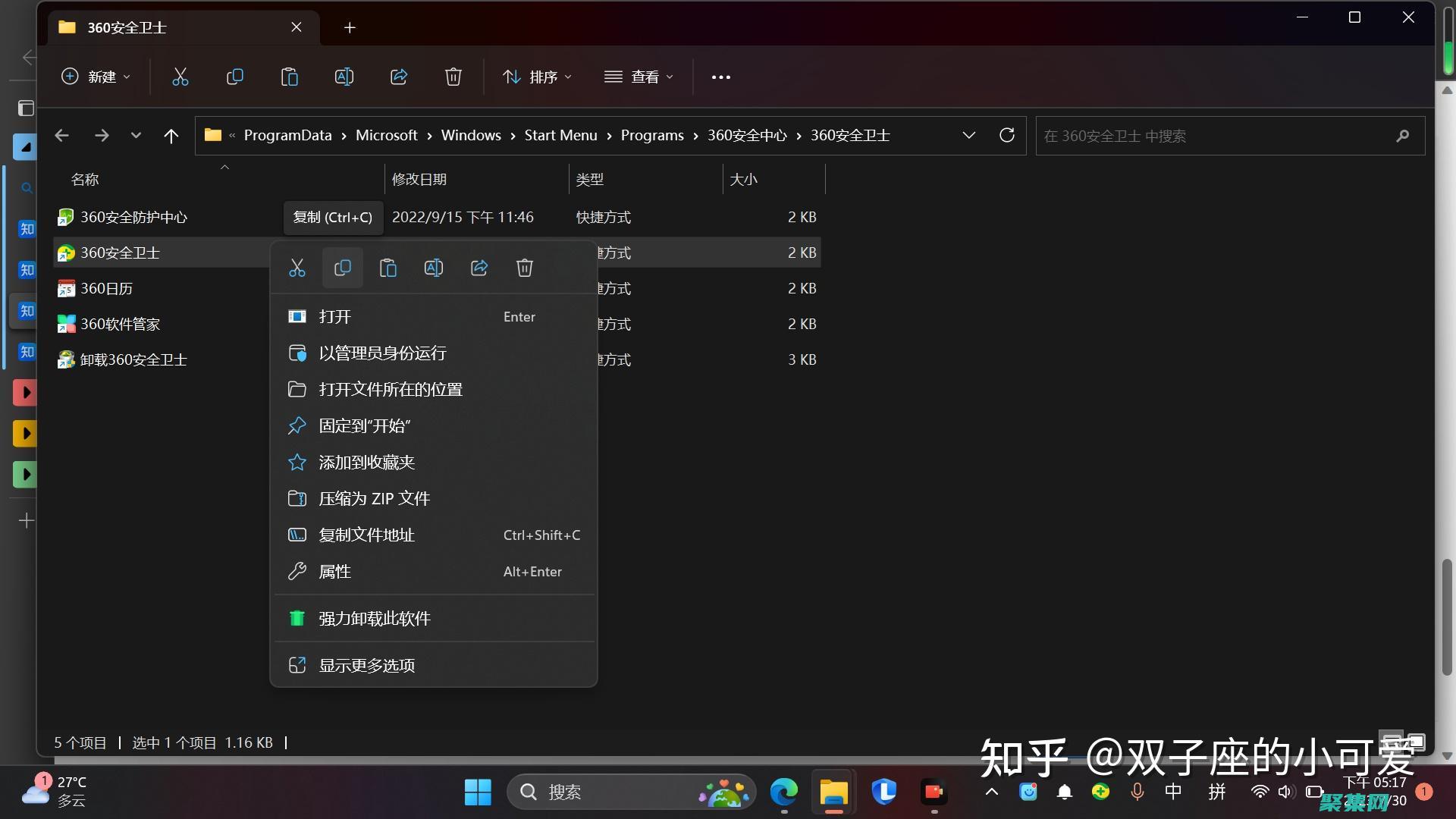Navigate up one folder level
1456x819 pixels.
tap(171, 136)
